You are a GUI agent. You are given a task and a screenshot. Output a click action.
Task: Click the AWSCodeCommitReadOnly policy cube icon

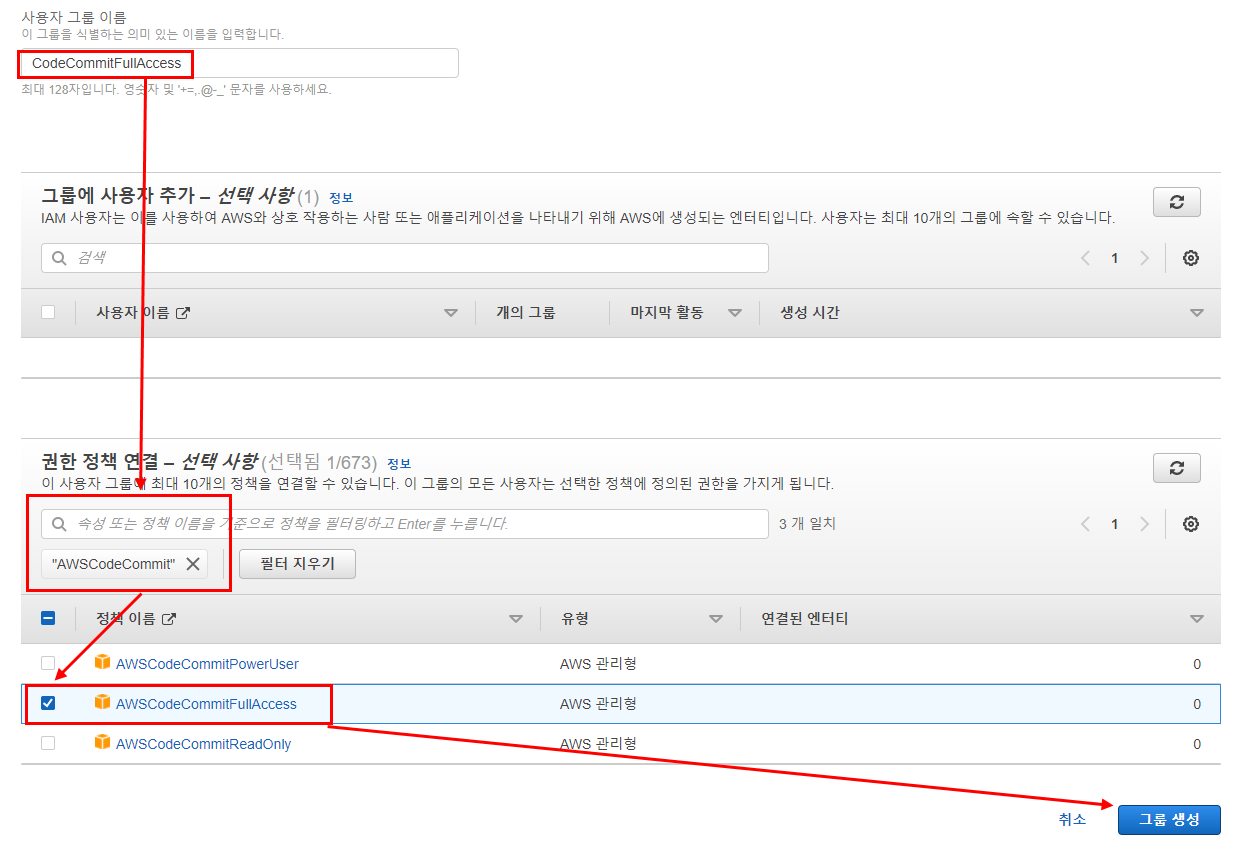102,742
